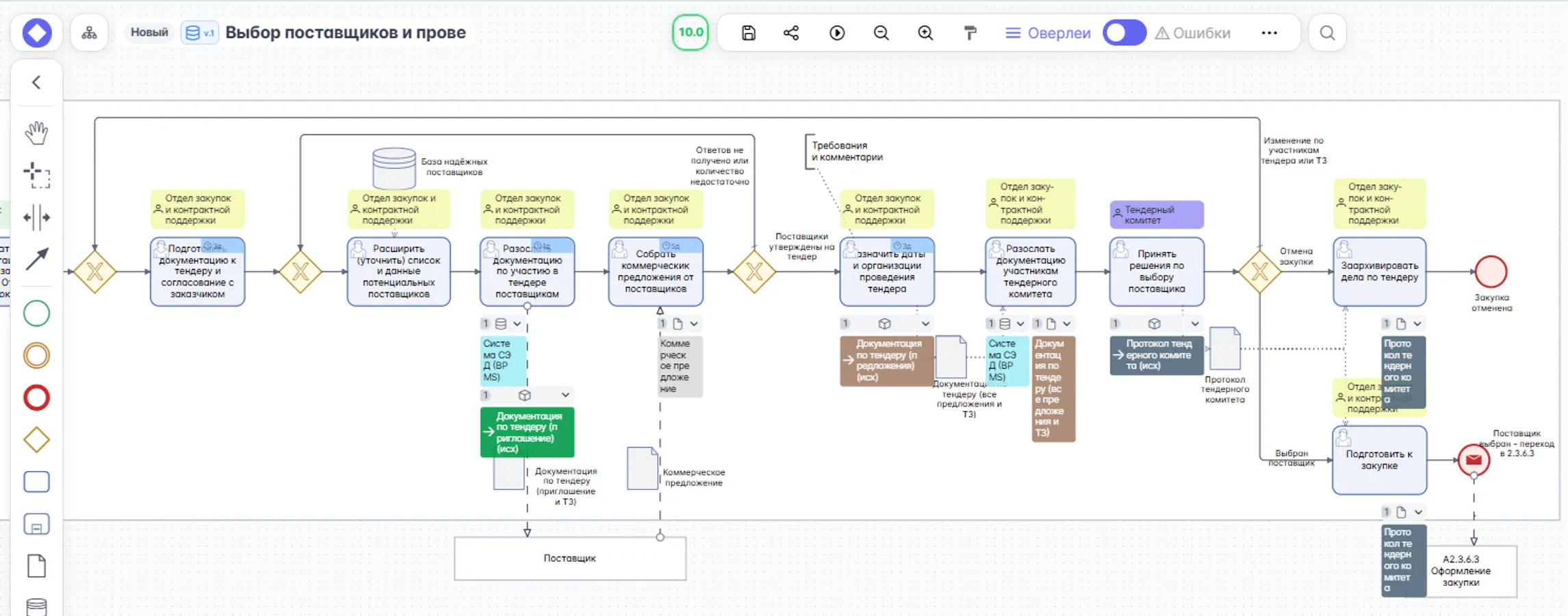Start process simulation with the play icon

pyautogui.click(x=837, y=33)
